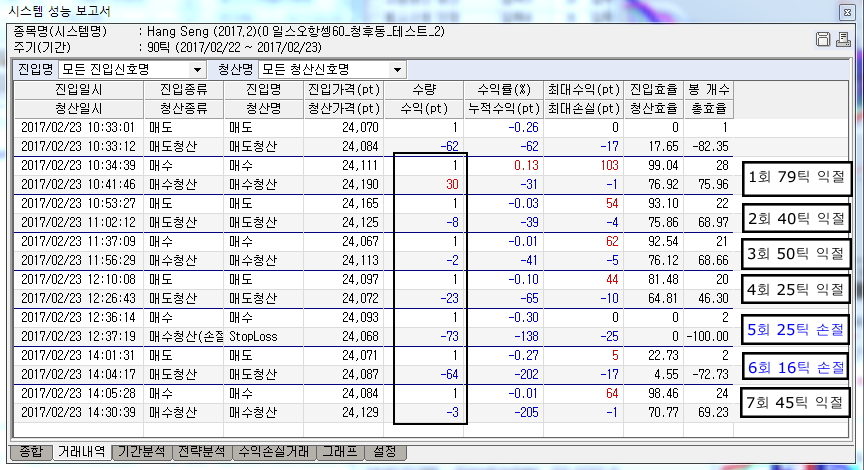Close the 시스템 성능 보고서 window
The width and height of the screenshot is (864, 470).
click(x=848, y=11)
